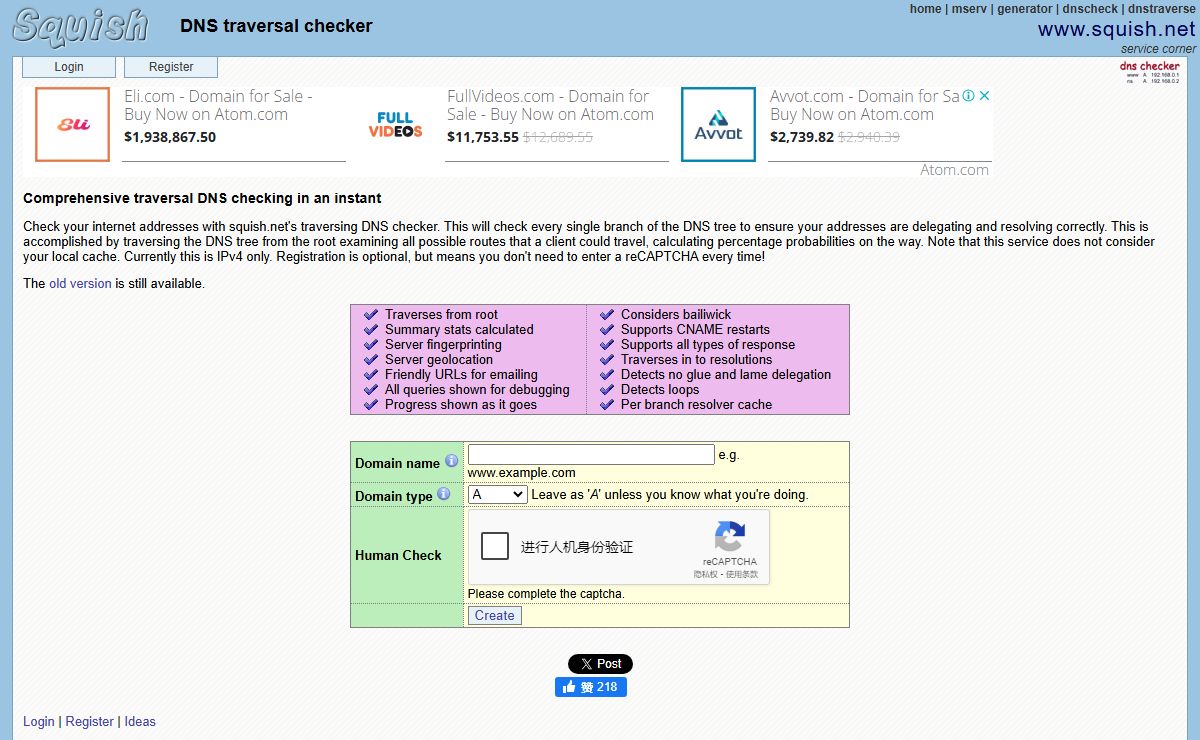Open dnscheck in top navigation

coord(1090,9)
